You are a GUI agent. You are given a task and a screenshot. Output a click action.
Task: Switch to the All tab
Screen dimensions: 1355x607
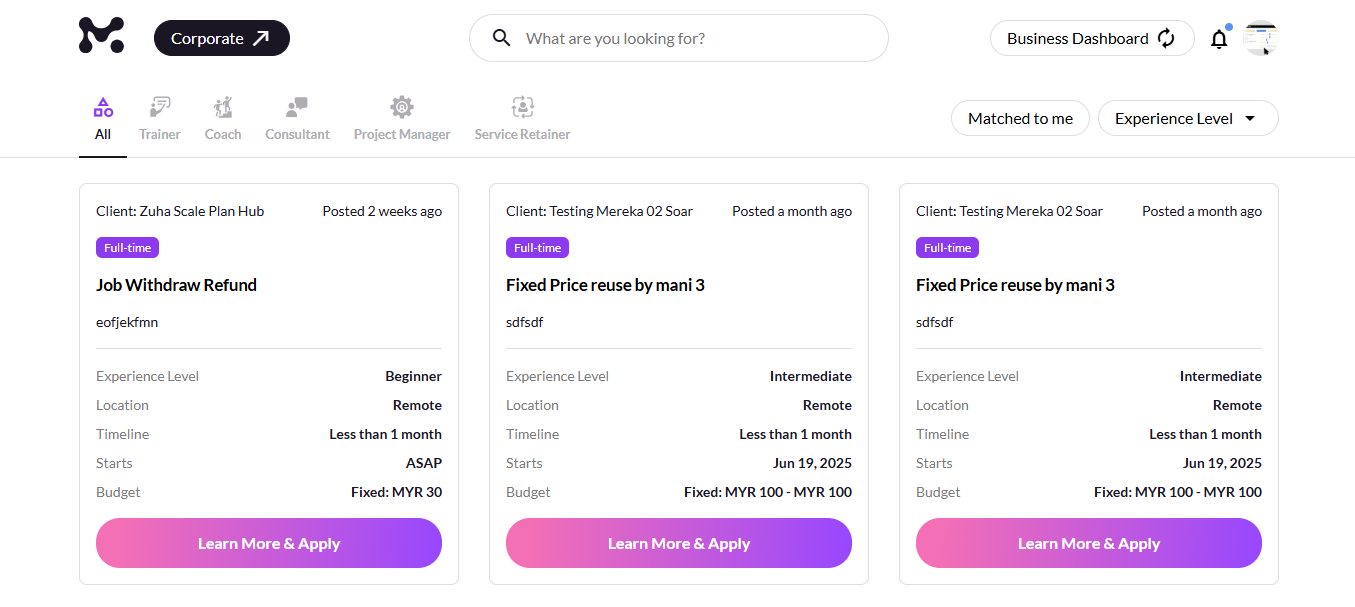(103, 119)
